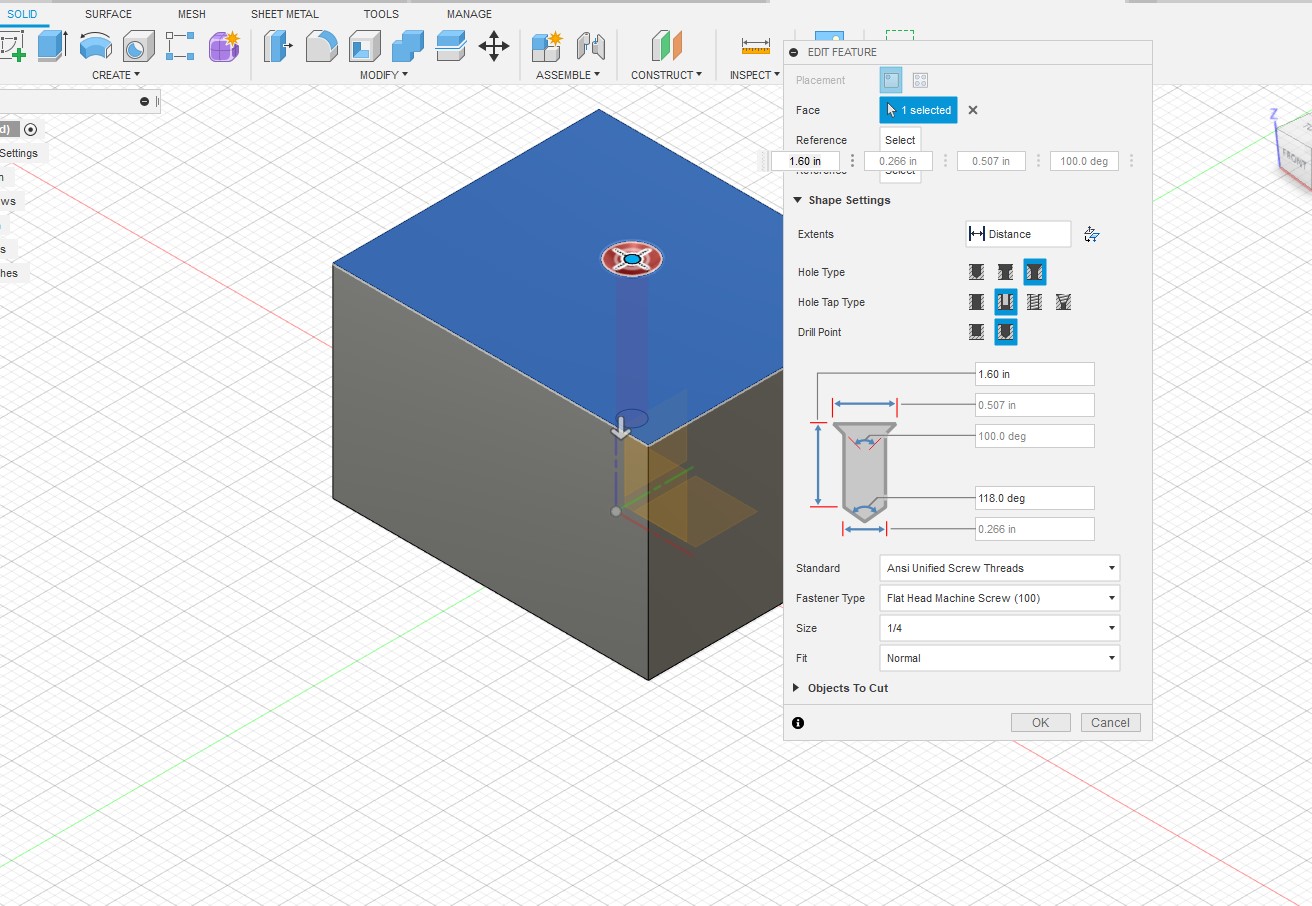Click the floating 1.60 in depth input

pyautogui.click(x=805, y=161)
